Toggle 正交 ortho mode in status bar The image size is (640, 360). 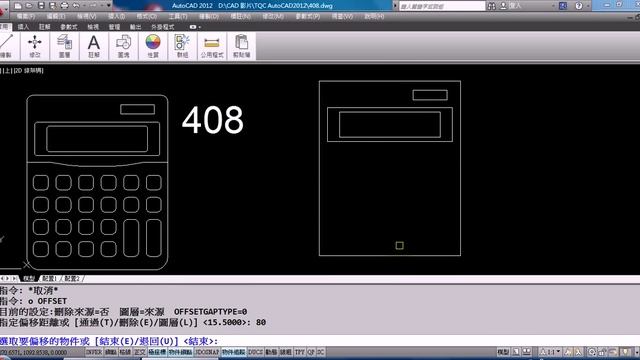(140, 352)
